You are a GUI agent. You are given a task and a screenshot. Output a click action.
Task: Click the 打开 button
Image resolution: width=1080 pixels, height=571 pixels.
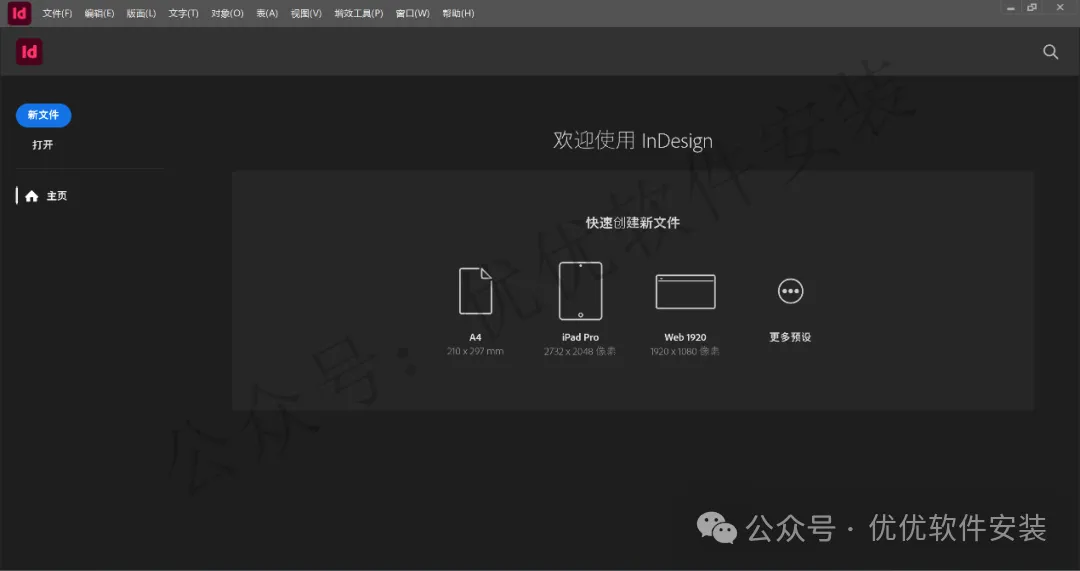(x=43, y=145)
